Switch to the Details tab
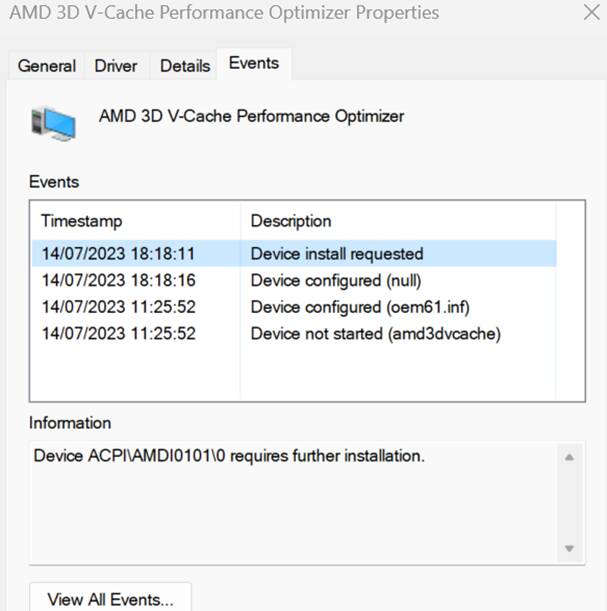The image size is (607, 611). tap(185, 66)
